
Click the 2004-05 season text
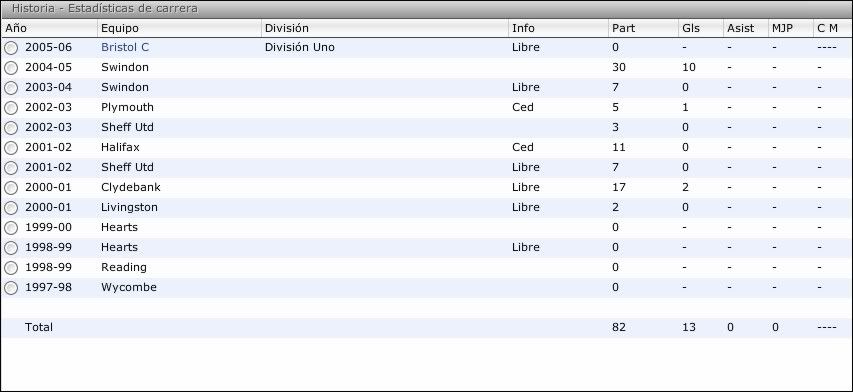48,67
